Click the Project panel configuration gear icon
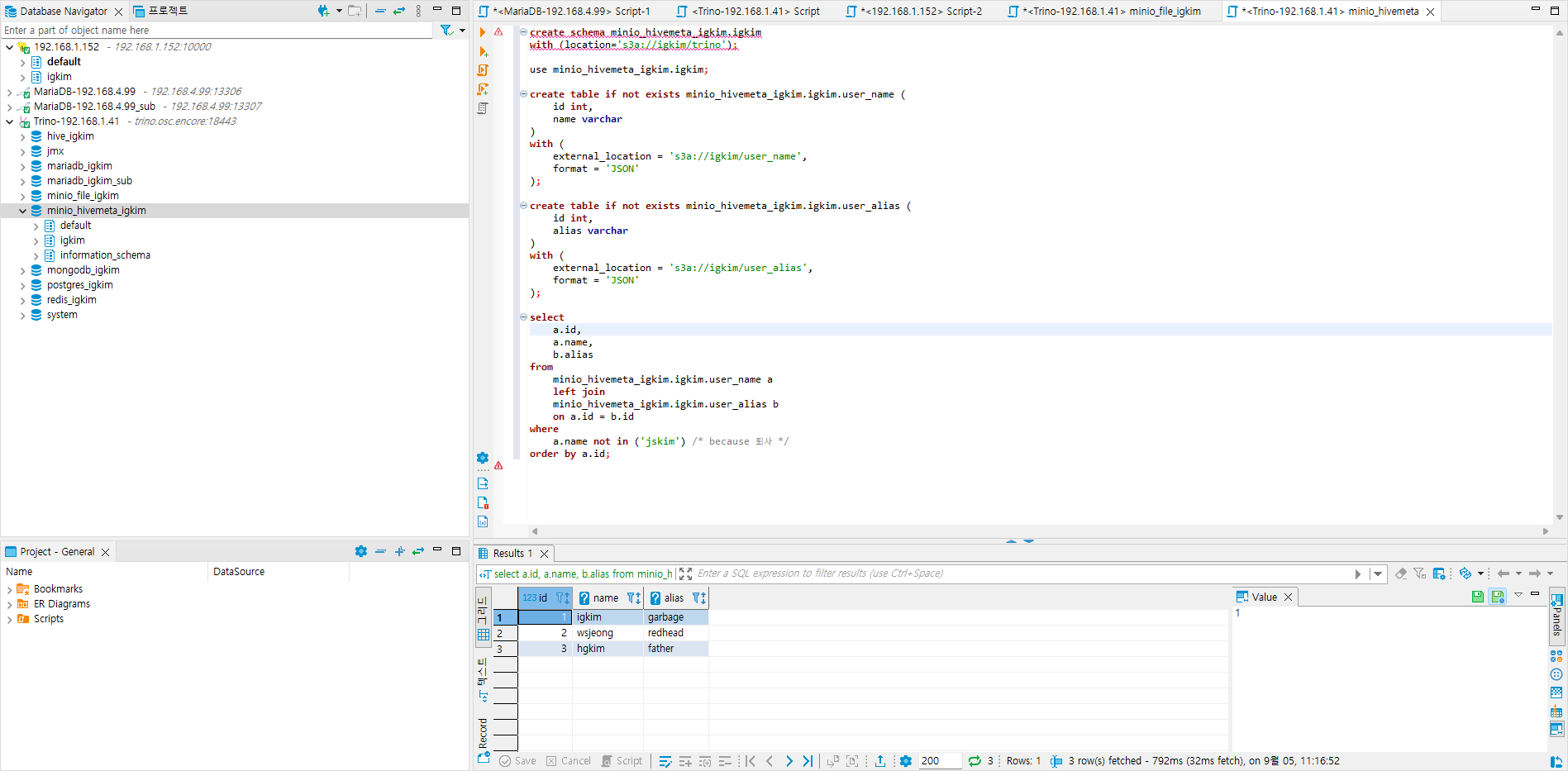The image size is (1568, 771). pyautogui.click(x=361, y=551)
